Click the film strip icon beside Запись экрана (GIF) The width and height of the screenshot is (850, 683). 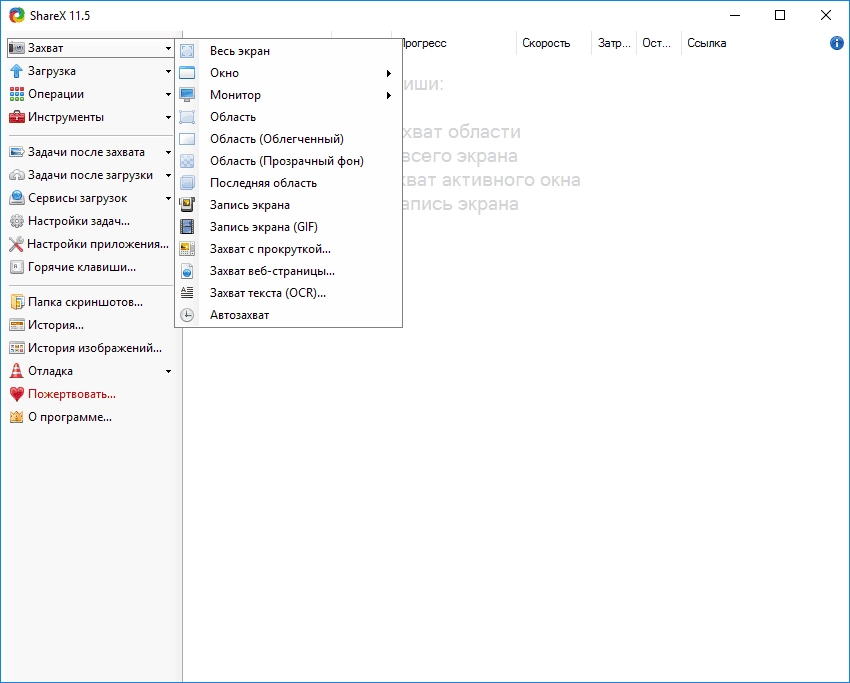pos(187,227)
